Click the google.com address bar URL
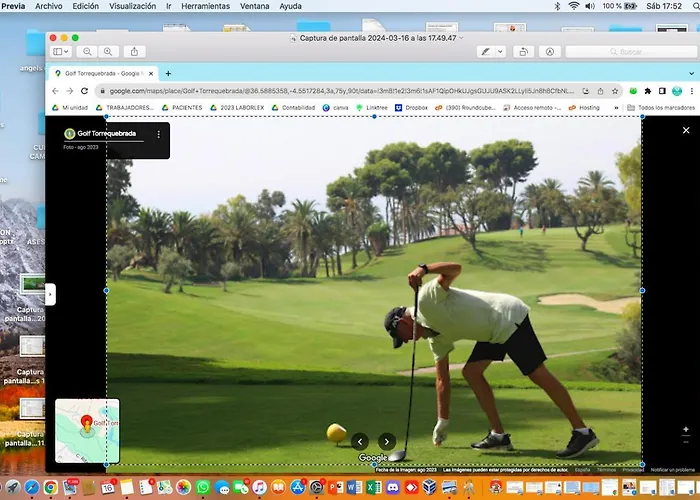The image size is (700, 500). [342, 91]
